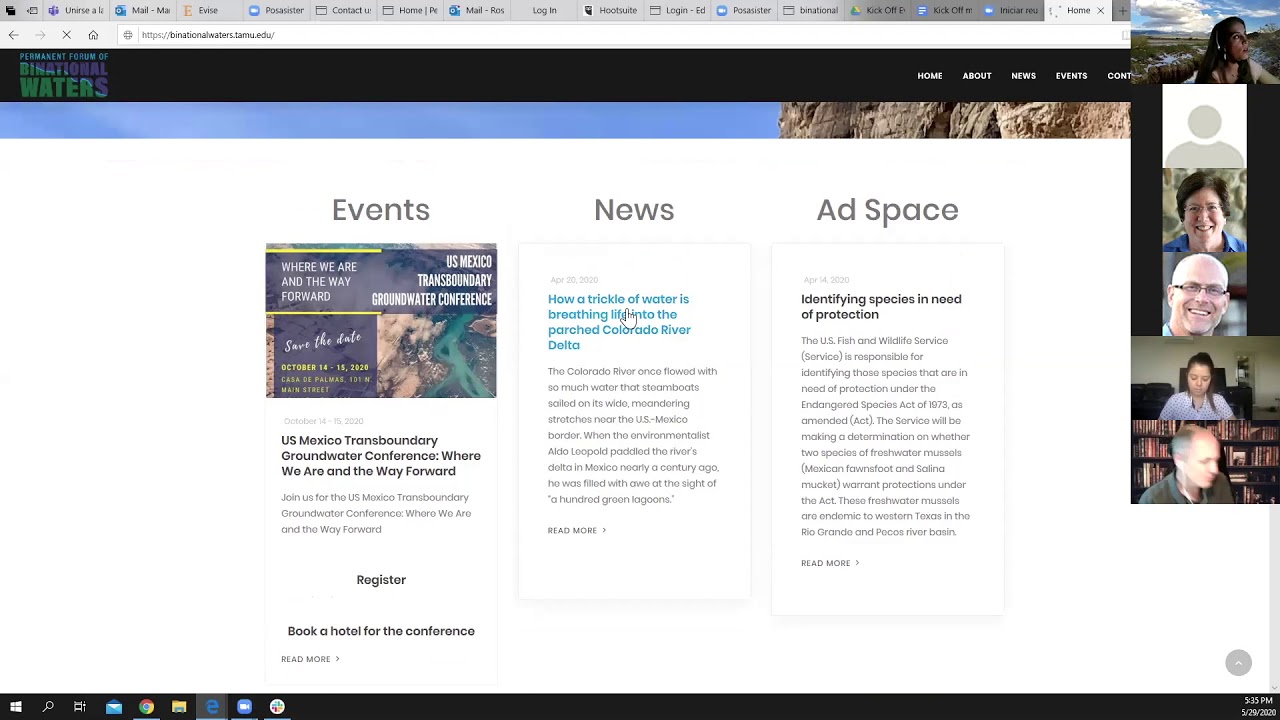Click the Events section heading
This screenshot has height=720, width=1280.
(381, 210)
